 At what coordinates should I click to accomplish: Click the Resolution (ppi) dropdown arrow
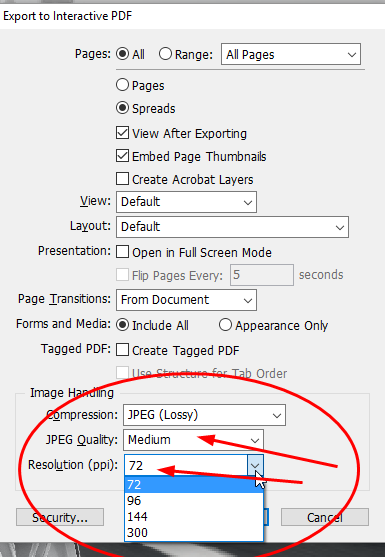255,465
